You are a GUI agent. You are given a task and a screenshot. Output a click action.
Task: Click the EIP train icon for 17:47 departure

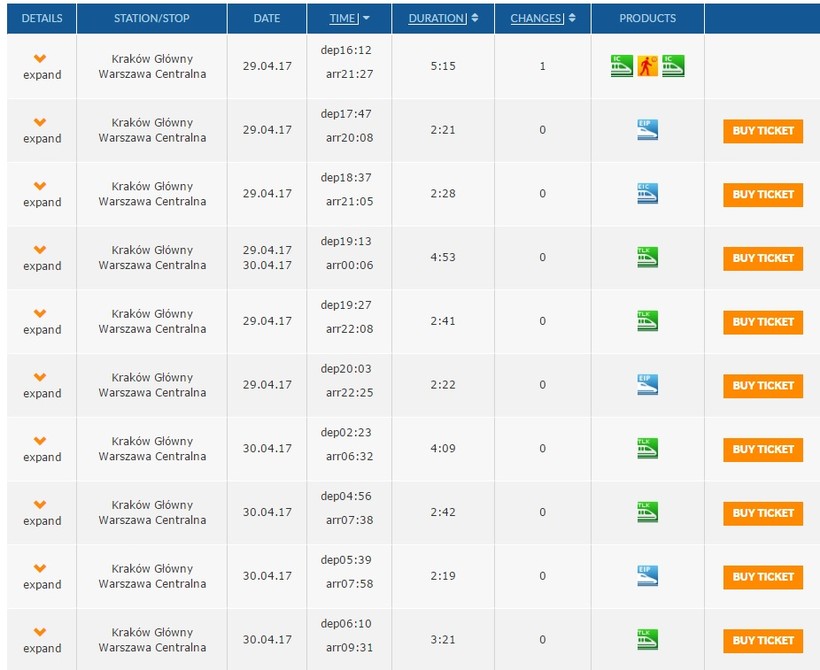click(x=647, y=129)
